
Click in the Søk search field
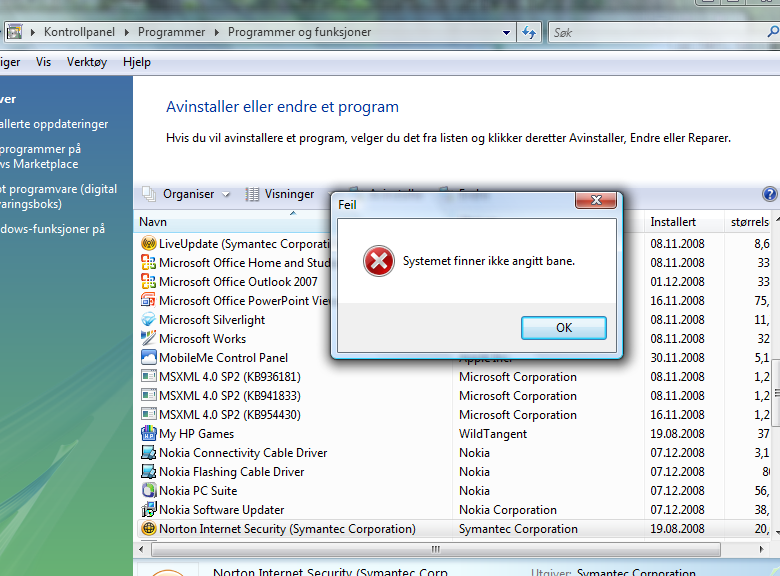(657, 32)
